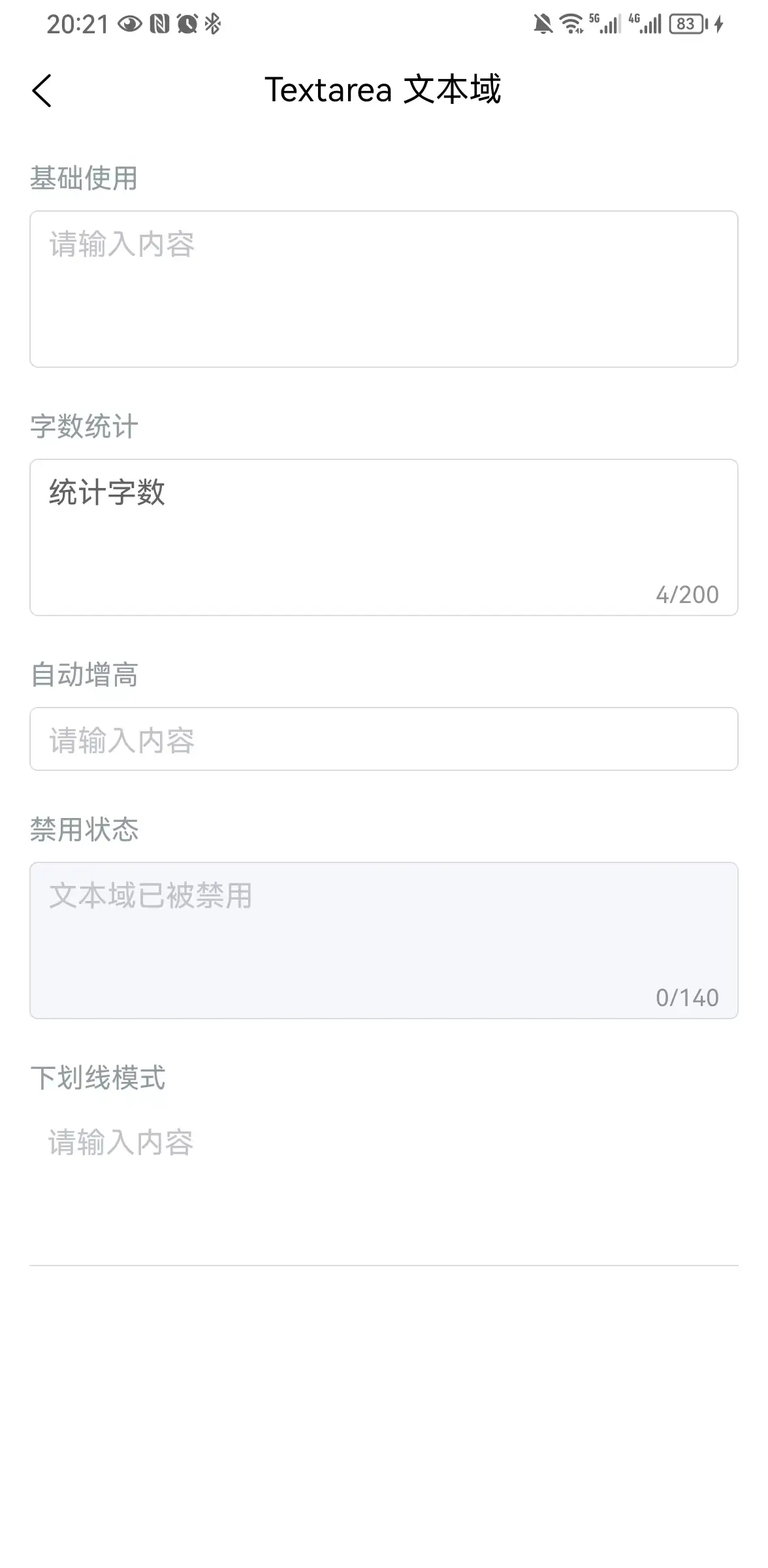Tap the 4G signal strength icon

click(645, 25)
